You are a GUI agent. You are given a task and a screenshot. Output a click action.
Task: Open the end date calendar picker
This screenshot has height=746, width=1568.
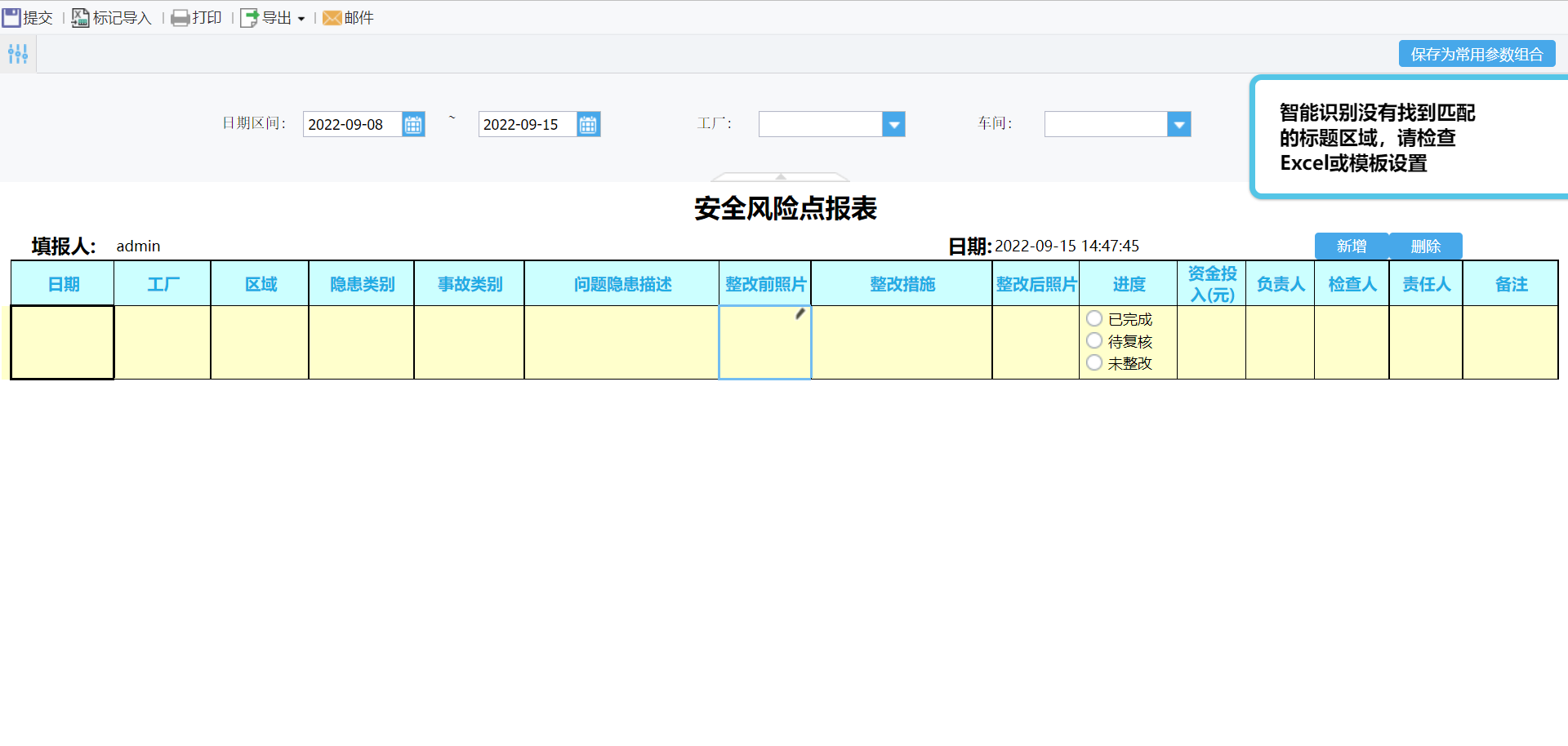(588, 125)
